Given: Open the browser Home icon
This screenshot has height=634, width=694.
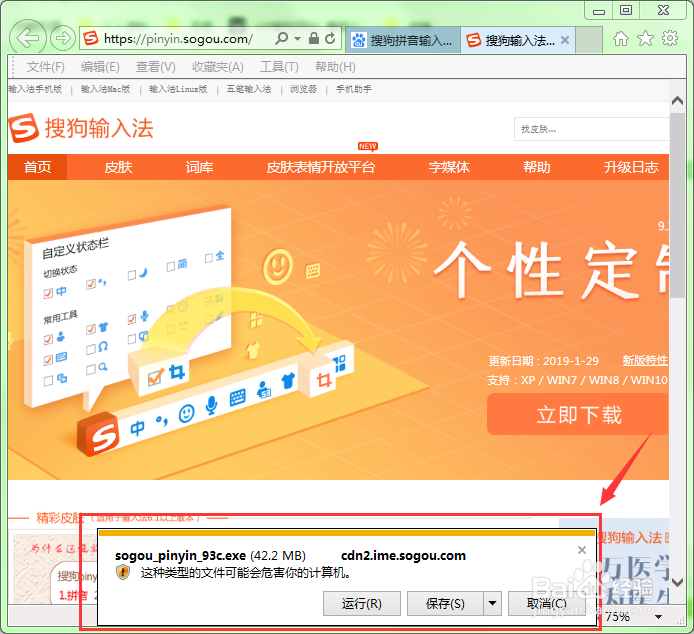Looking at the screenshot, I should pyautogui.click(x=621, y=39).
